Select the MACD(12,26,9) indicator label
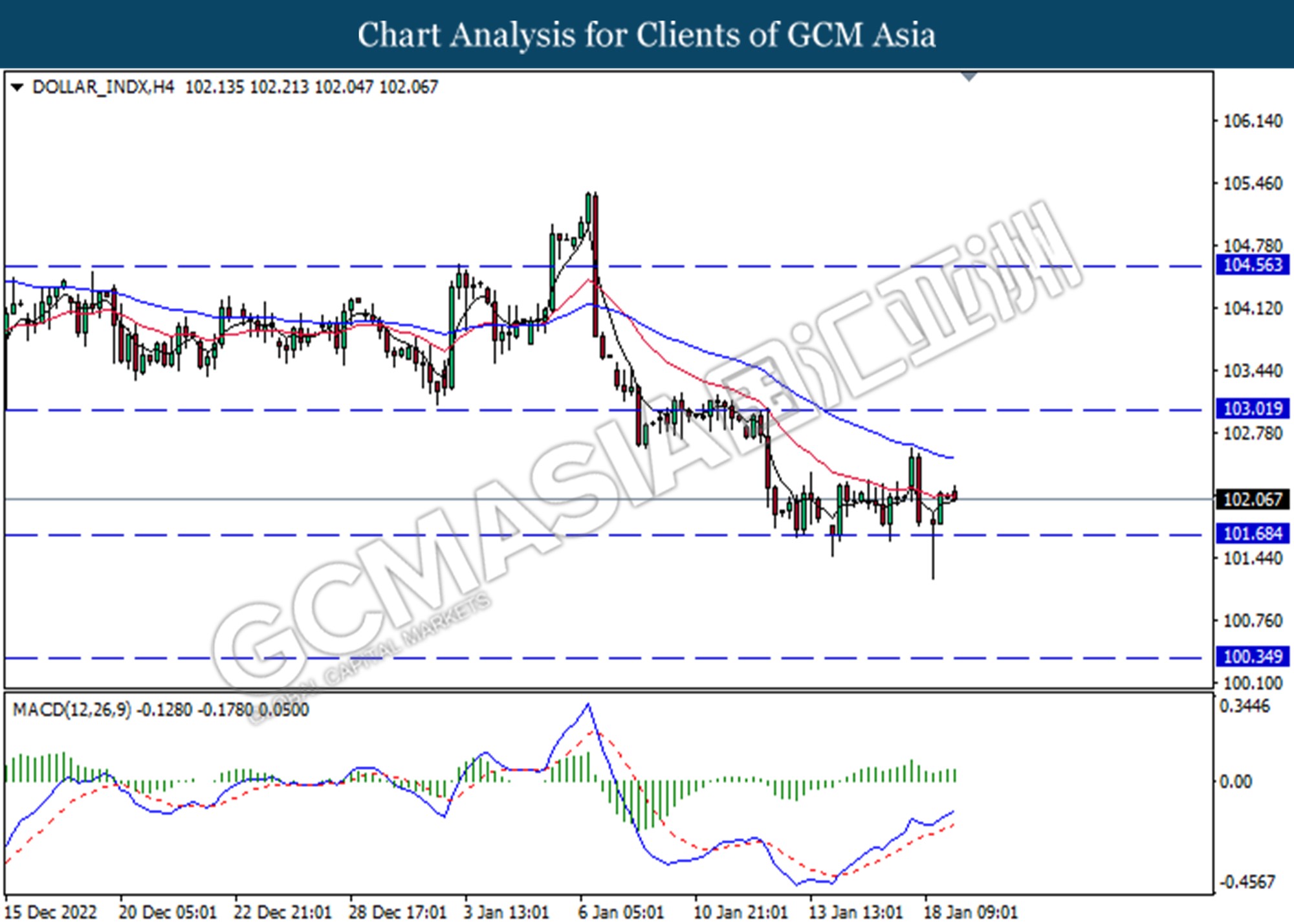Image resolution: width=1294 pixels, height=924 pixels. [72, 710]
